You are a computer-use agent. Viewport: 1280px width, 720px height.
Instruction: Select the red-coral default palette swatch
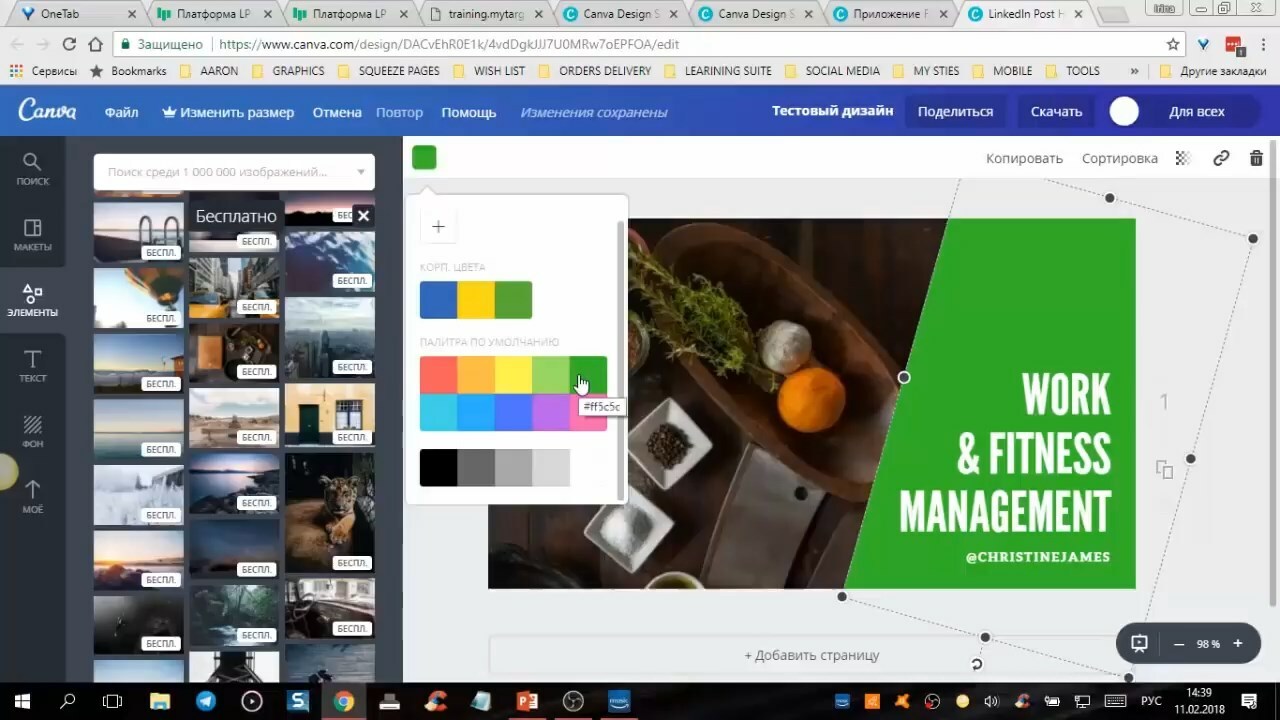click(438, 375)
